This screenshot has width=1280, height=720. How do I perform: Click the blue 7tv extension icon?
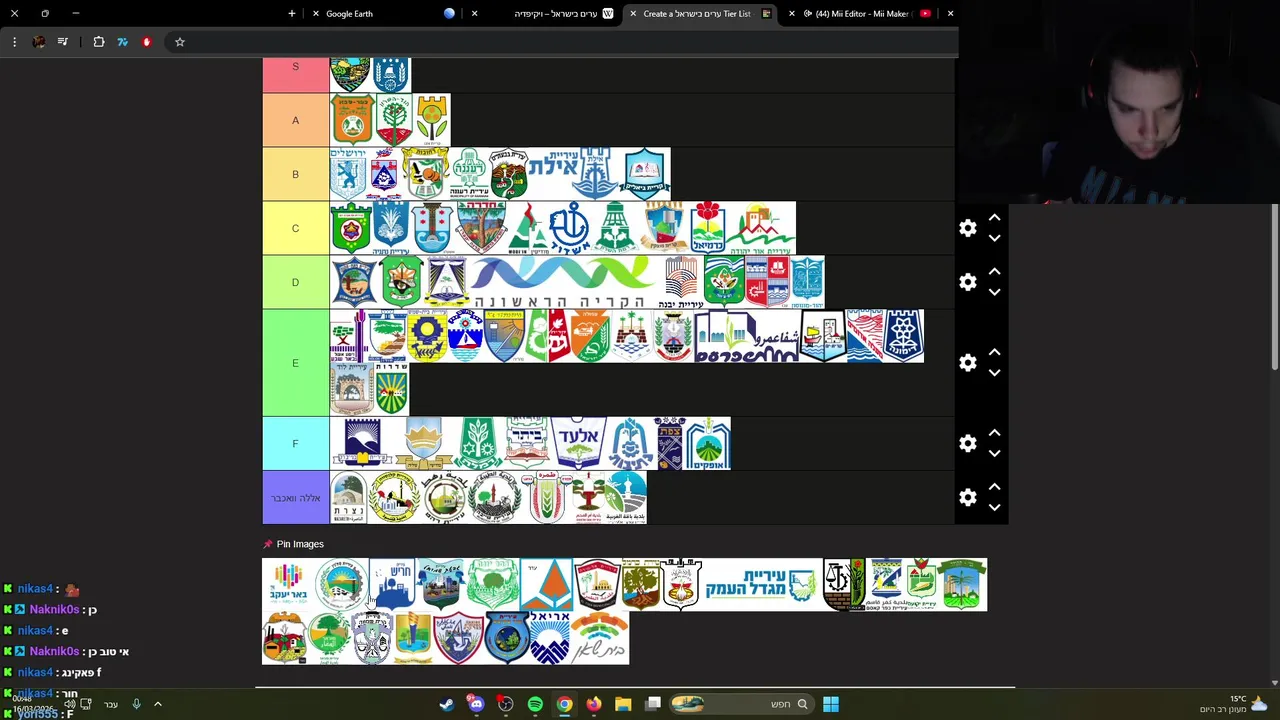pyautogui.click(x=122, y=42)
